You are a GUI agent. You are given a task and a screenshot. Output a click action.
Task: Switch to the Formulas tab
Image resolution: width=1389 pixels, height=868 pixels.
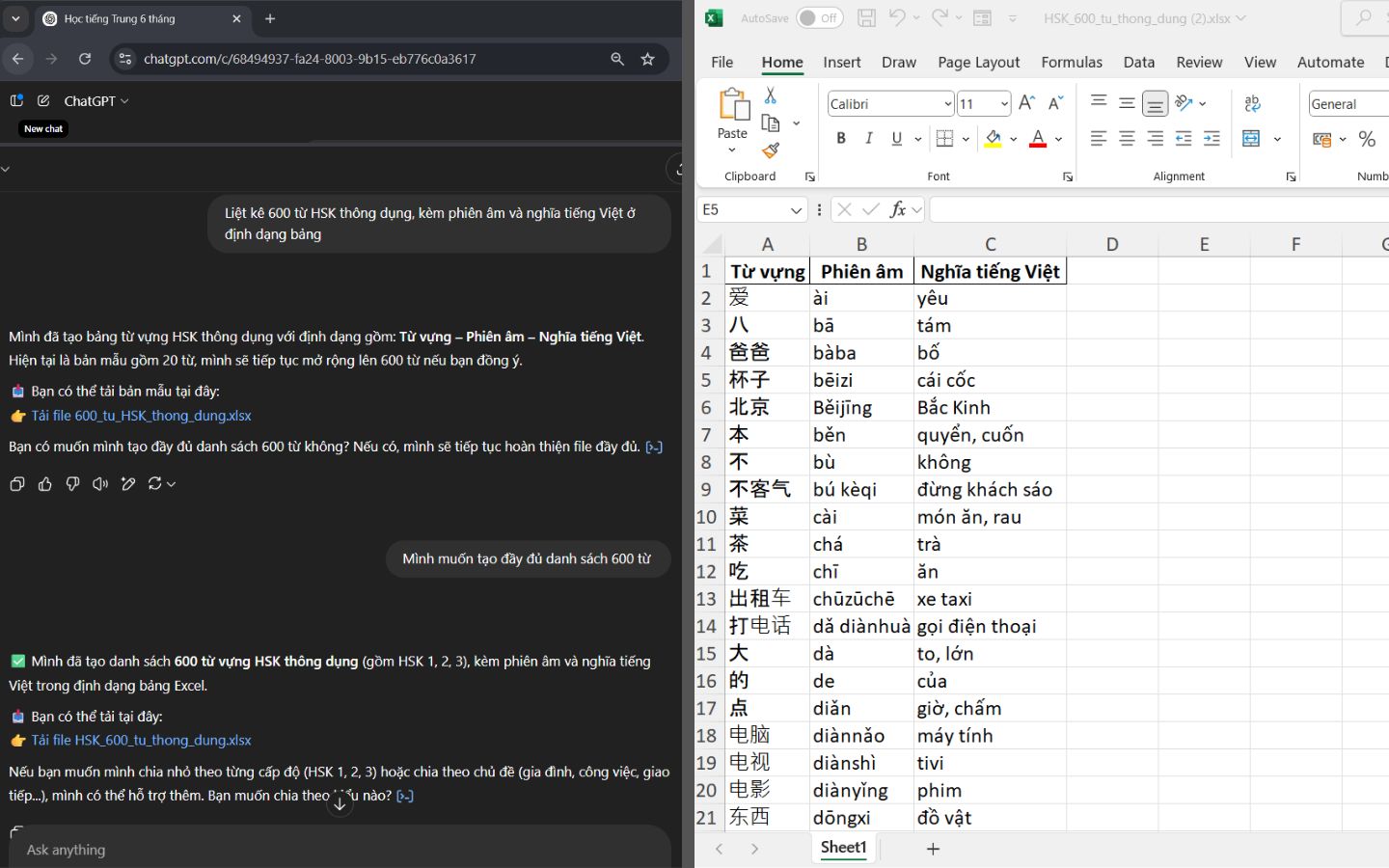pos(1071,62)
